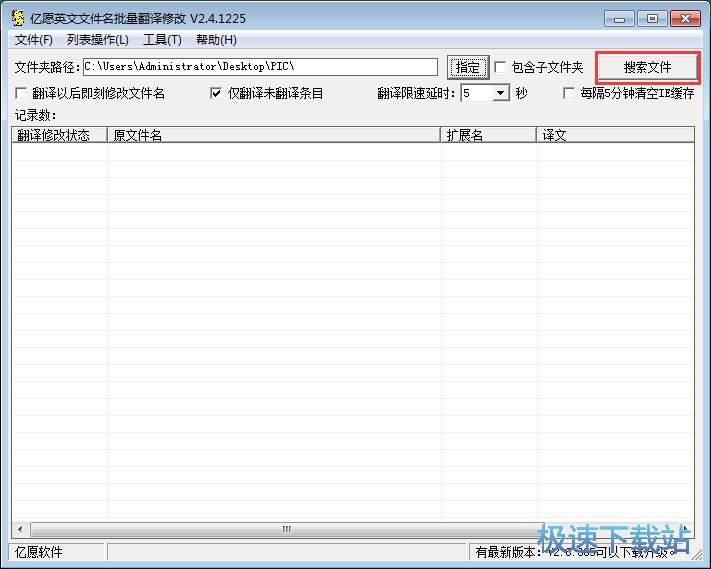
Task: Close the application window
Action: pos(685,19)
